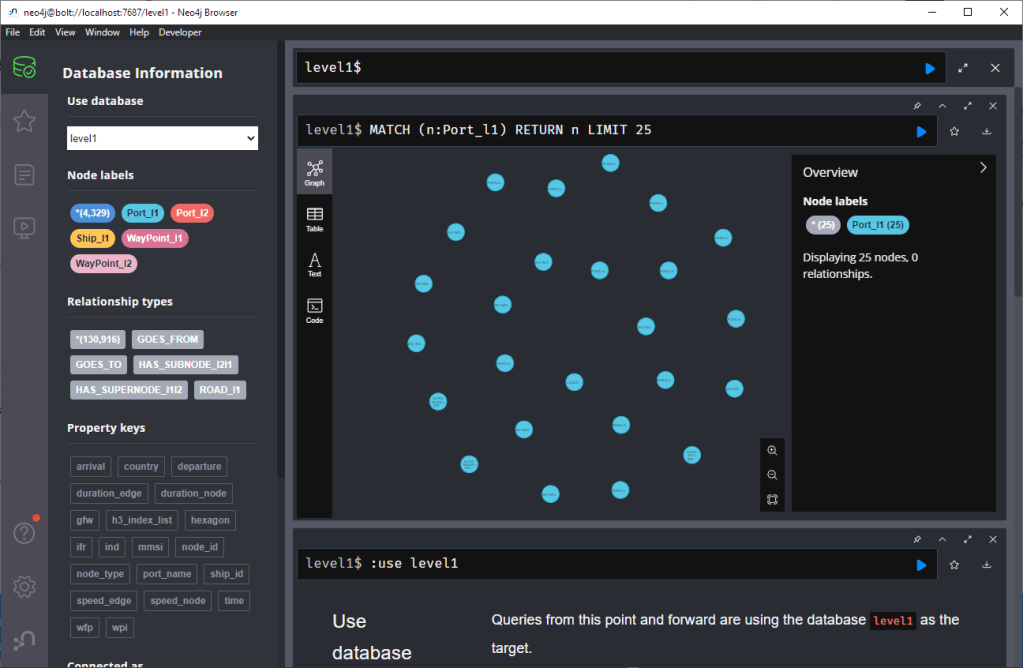Fit graph to screen using zoom-to-fit icon
The width and height of the screenshot is (1023, 668).
point(772,500)
